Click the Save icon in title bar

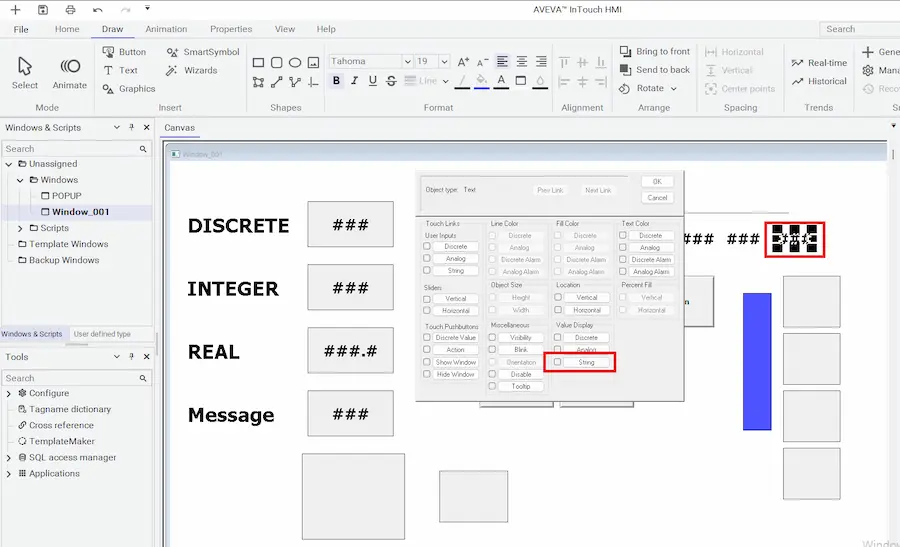tap(43, 9)
